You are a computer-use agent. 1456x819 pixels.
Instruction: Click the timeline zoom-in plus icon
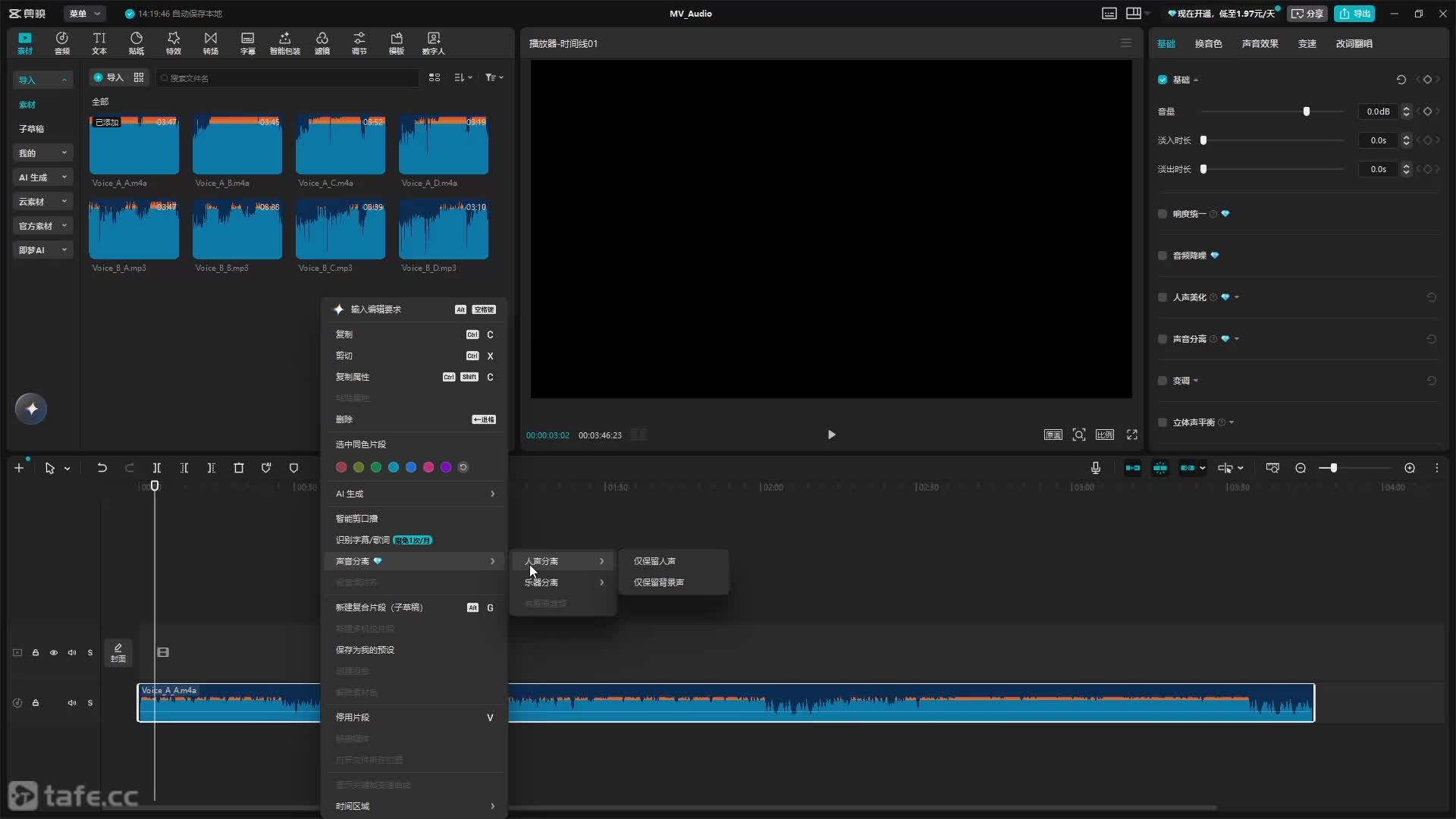(x=1410, y=468)
